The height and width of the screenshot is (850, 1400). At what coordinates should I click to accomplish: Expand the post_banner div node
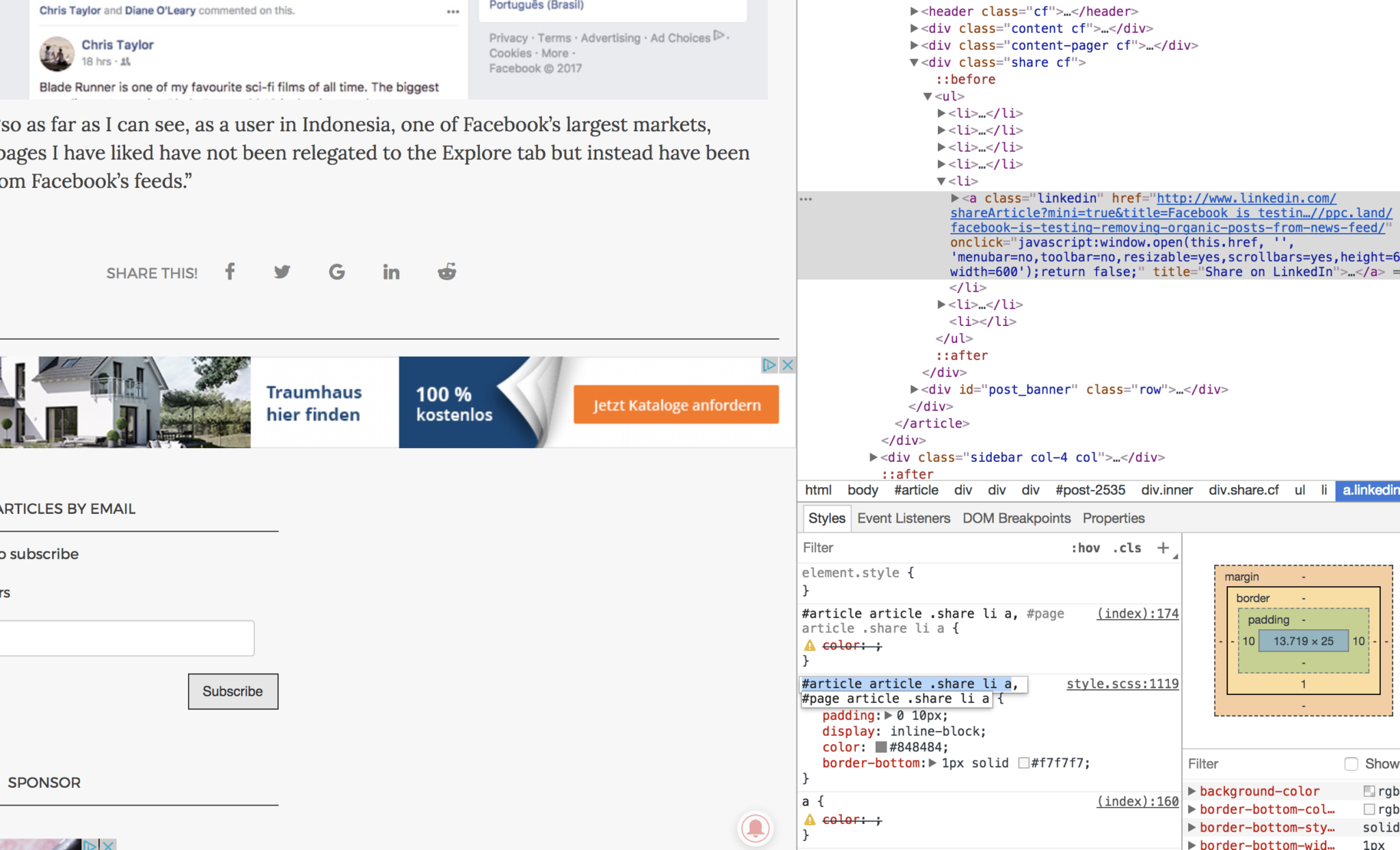click(914, 389)
